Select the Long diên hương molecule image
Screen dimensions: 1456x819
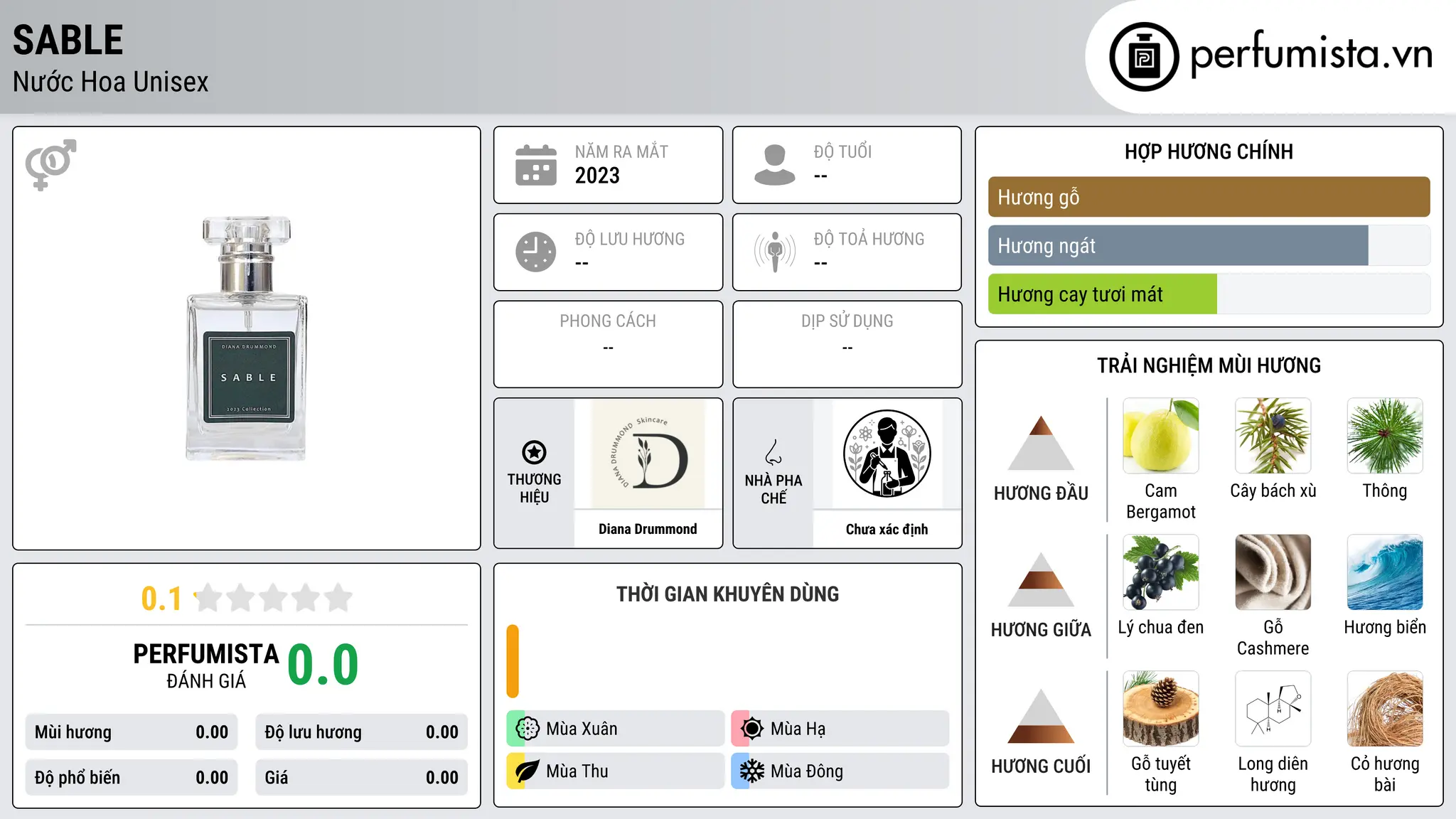[1273, 709]
